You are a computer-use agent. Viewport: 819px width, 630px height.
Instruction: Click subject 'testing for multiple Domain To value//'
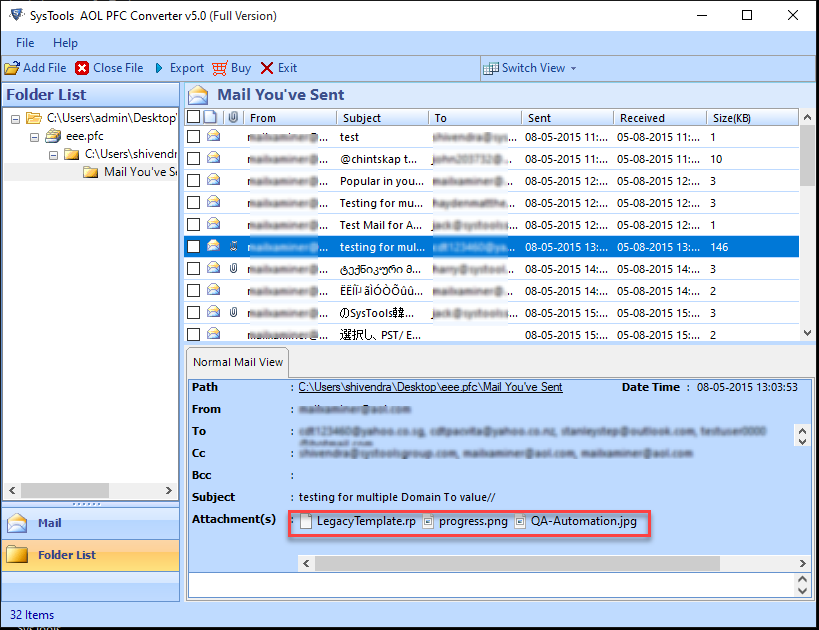397,497
